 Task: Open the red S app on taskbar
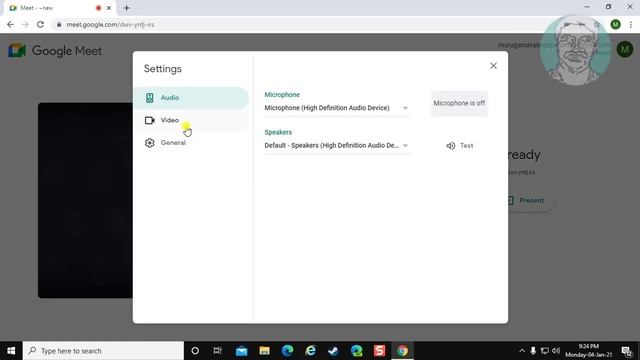(x=380, y=351)
